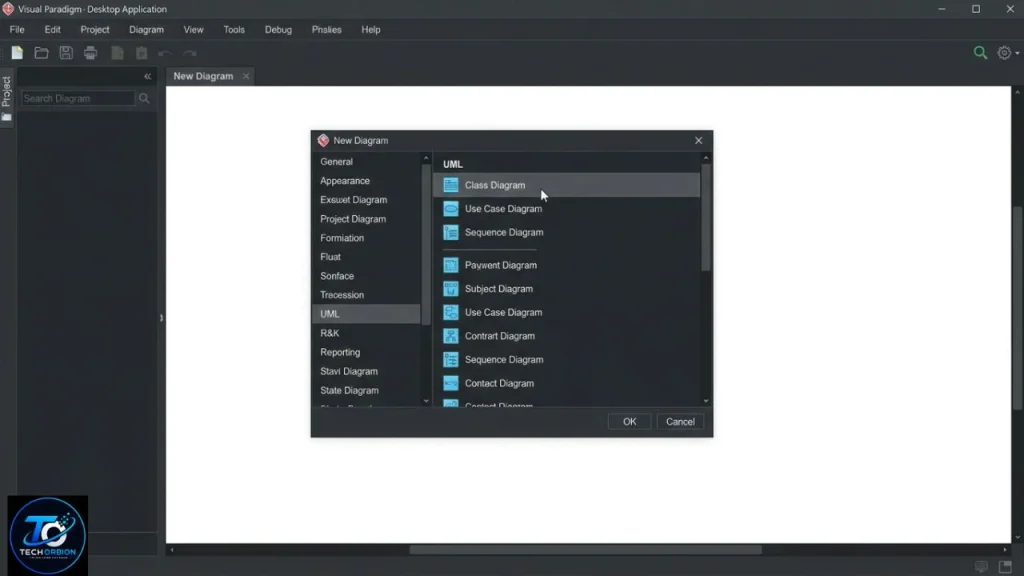Open the File menu
The width and height of the screenshot is (1024, 576).
pos(17,29)
